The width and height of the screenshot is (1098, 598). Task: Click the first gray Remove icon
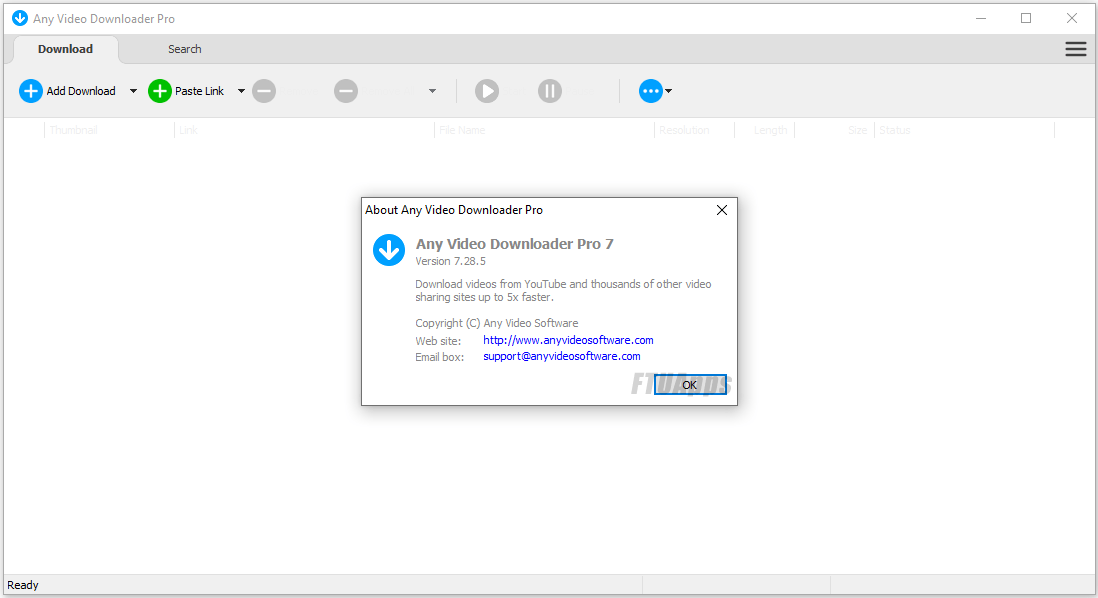coord(264,91)
